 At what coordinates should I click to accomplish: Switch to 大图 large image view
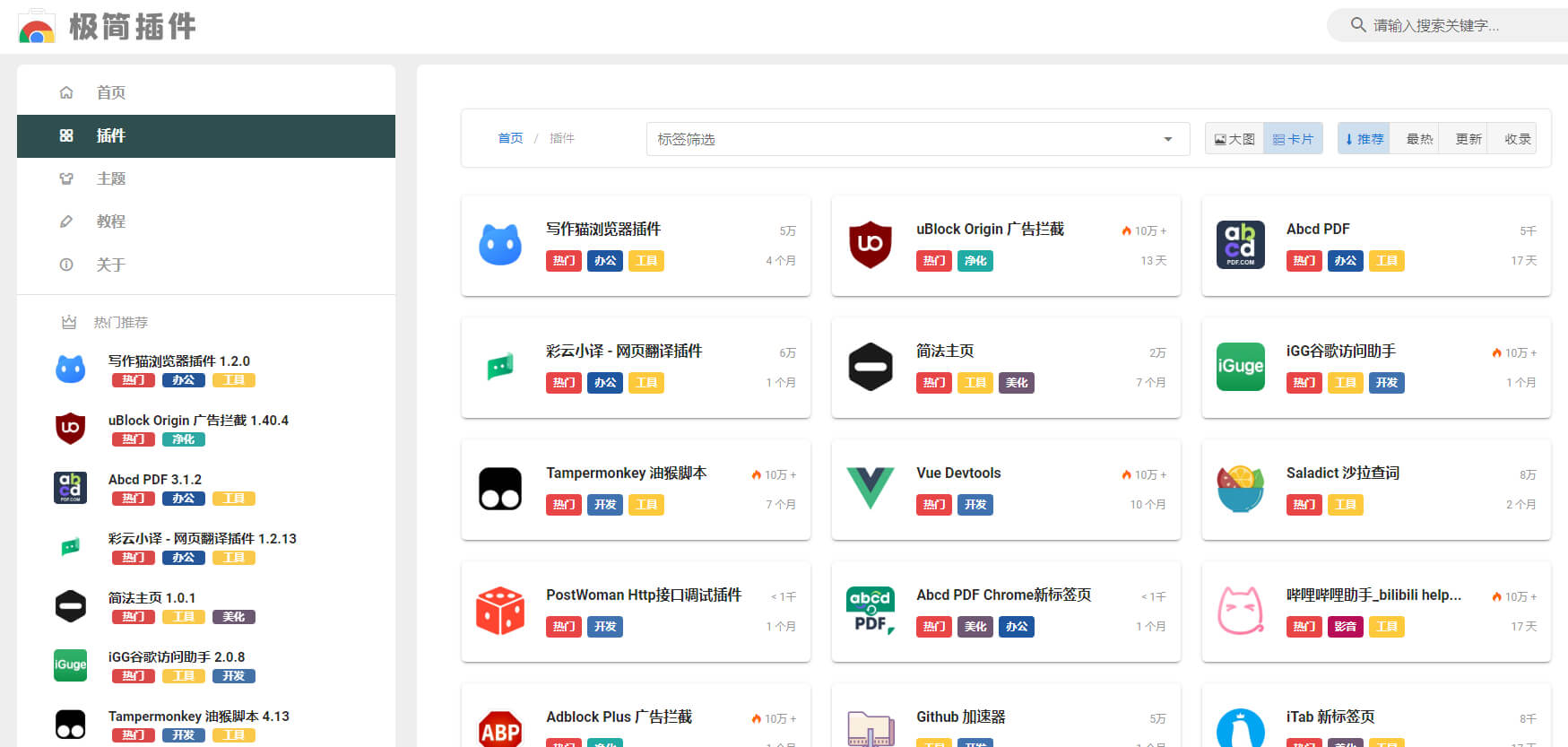click(1234, 139)
